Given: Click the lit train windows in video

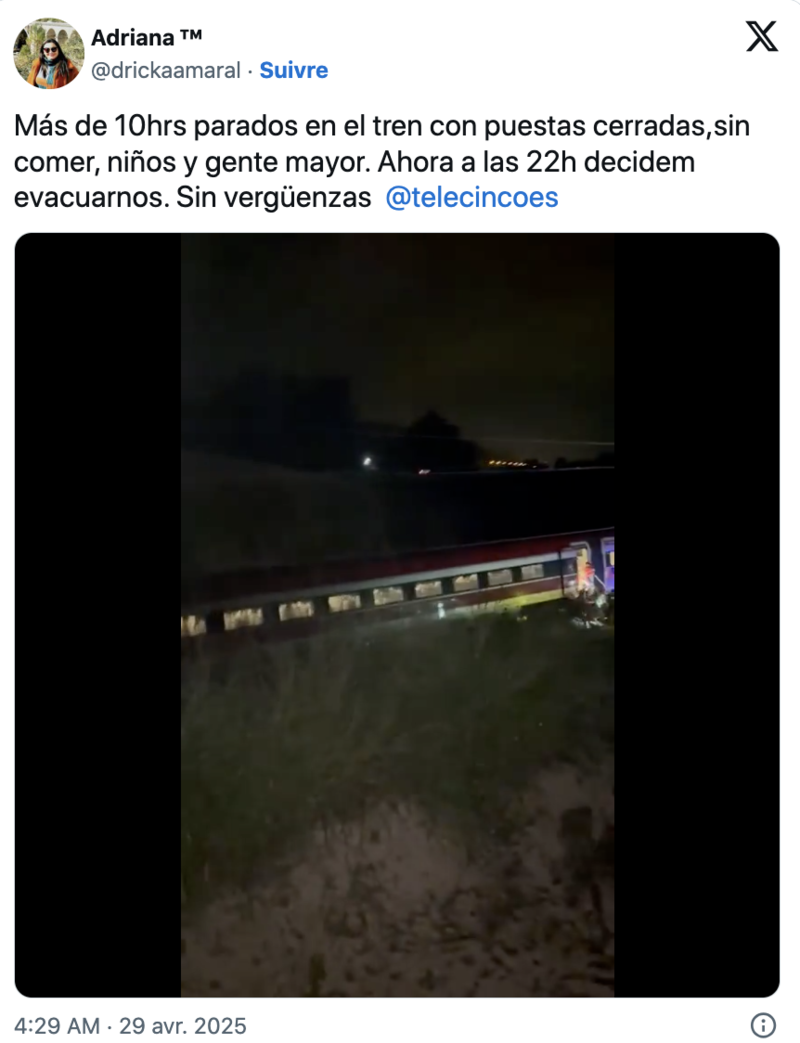Looking at the screenshot, I should [x=372, y=597].
